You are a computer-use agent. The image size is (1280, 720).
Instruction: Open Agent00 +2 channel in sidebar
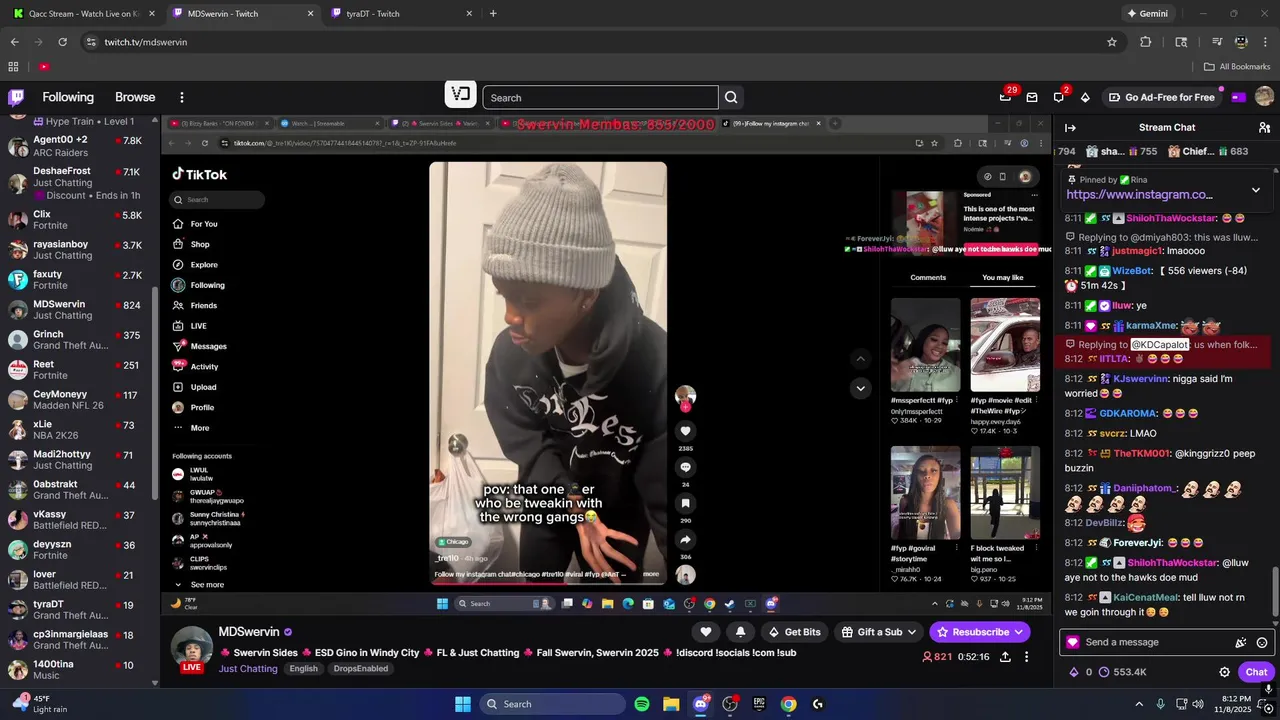click(x=76, y=146)
